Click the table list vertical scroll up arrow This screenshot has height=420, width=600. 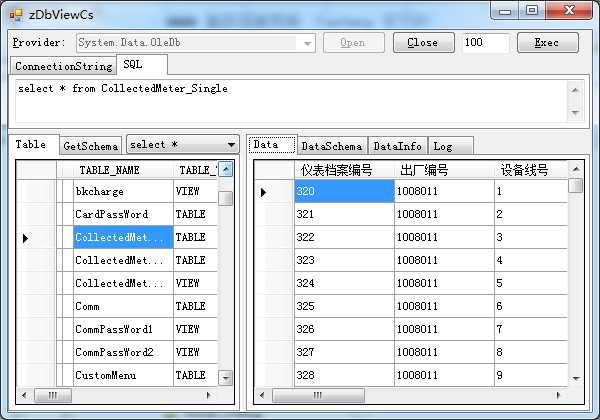pos(226,169)
